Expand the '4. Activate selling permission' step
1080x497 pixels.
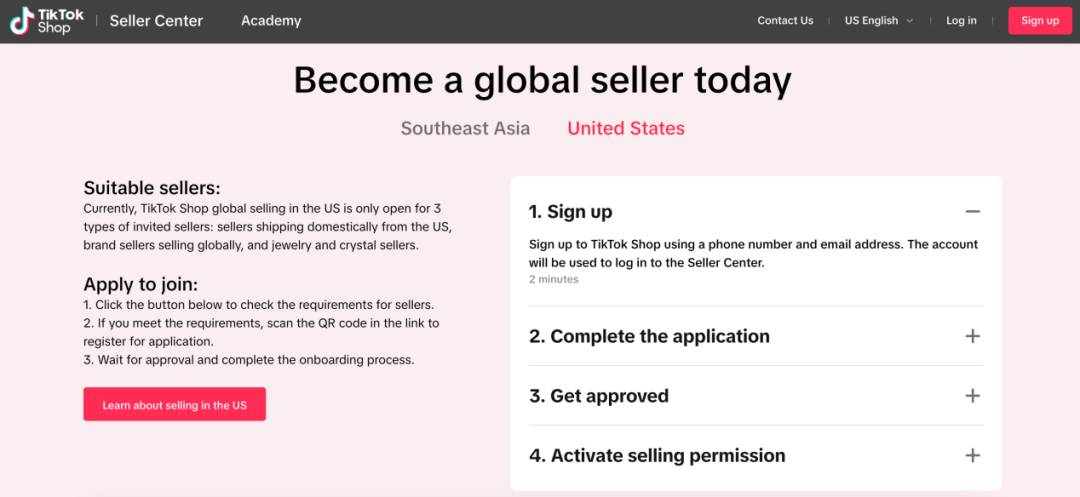[657, 456]
